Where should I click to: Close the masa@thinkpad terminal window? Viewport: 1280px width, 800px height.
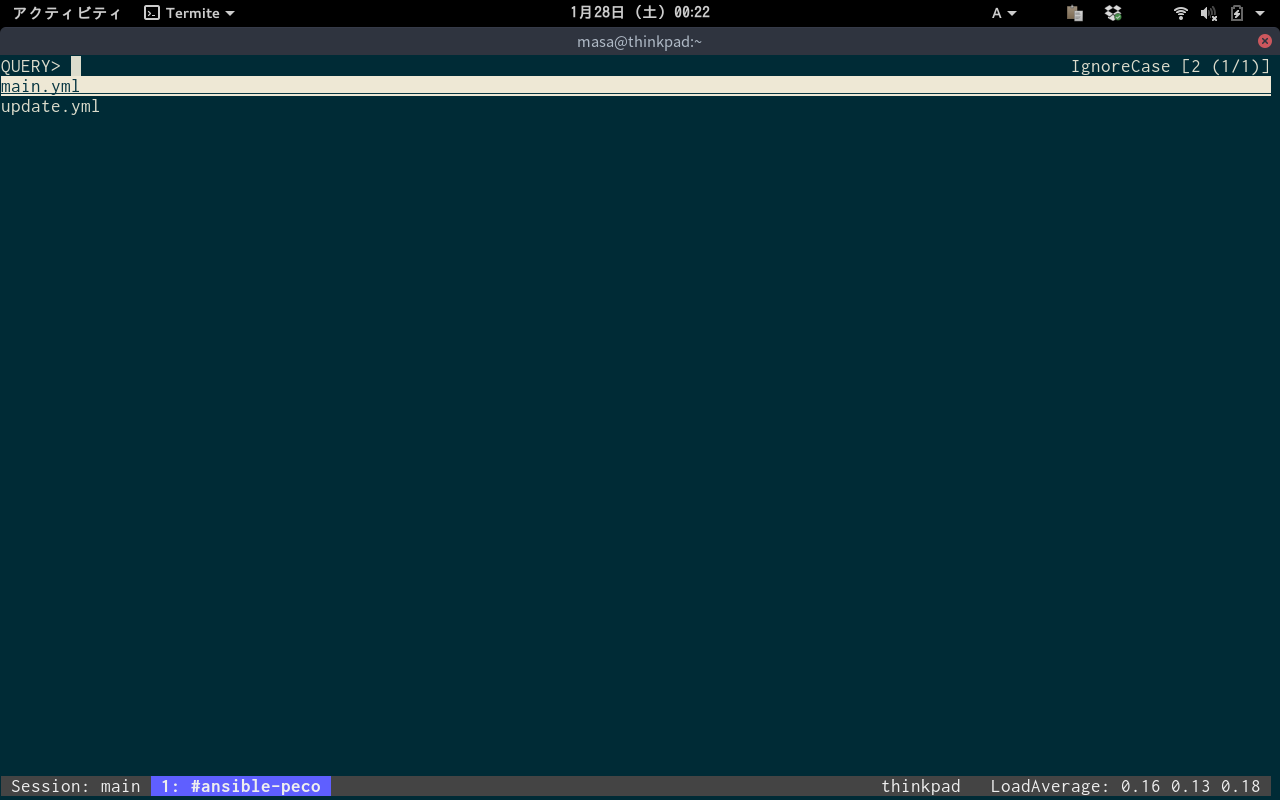pyautogui.click(x=1265, y=41)
